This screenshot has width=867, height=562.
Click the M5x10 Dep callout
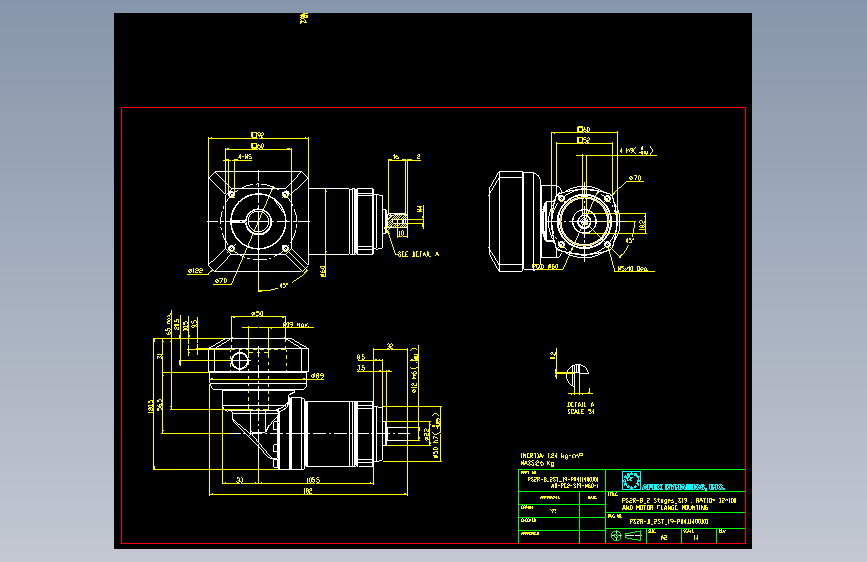[x=633, y=269]
